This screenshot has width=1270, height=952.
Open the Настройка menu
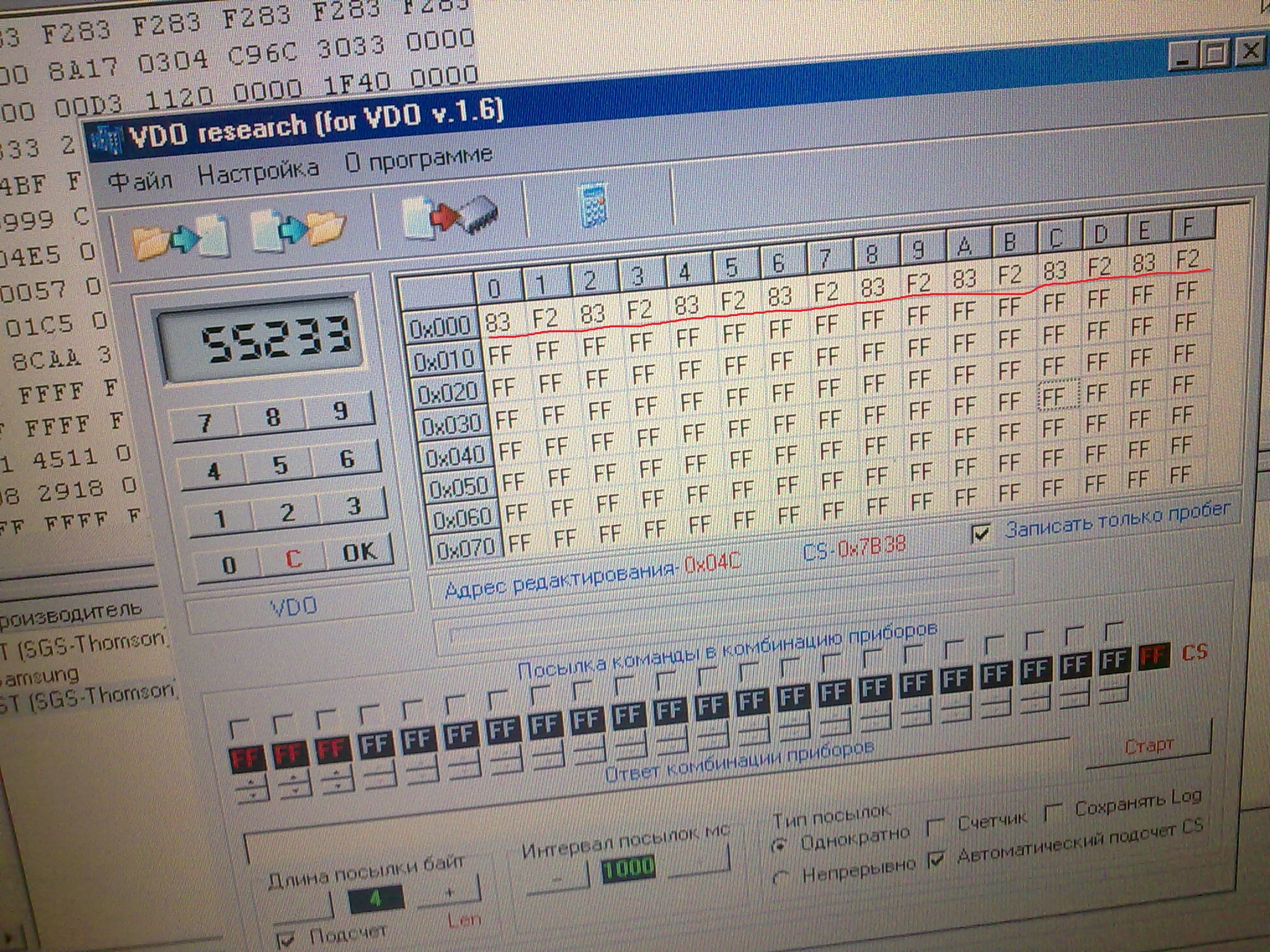tap(259, 170)
